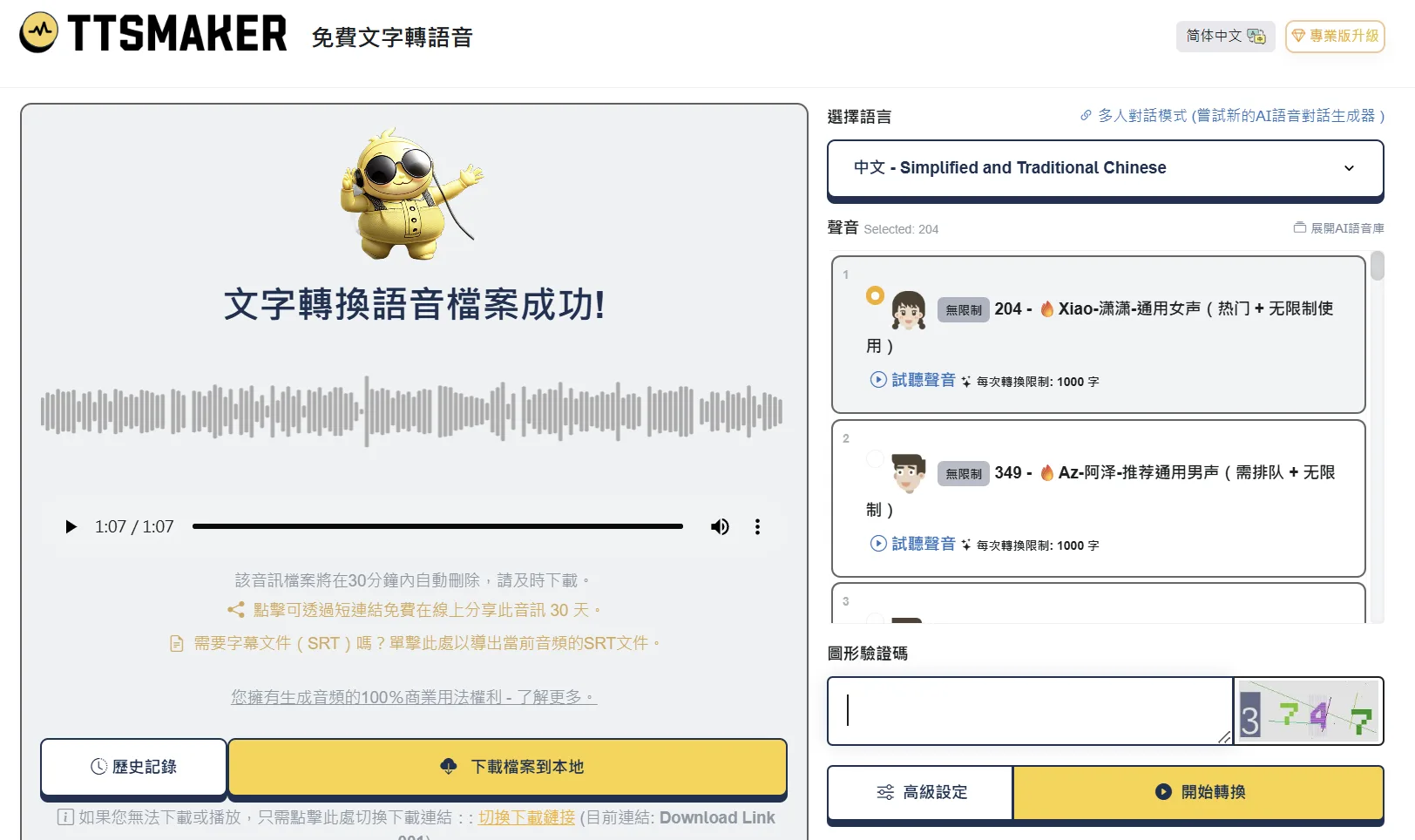Click the info icon before 如果您無法下載或播放
1415x840 pixels.
pos(65,817)
